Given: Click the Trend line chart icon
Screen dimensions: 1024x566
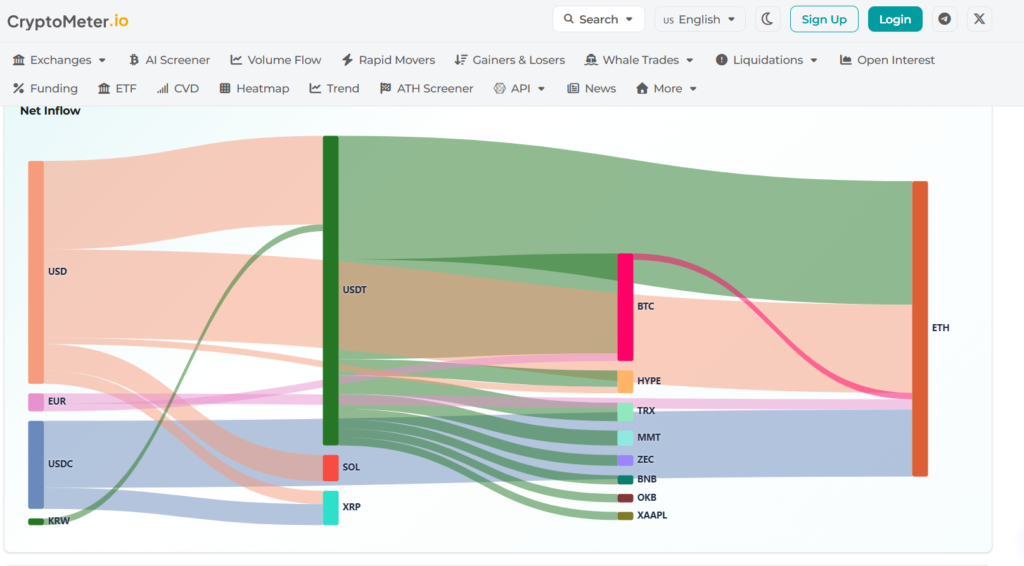Looking at the screenshot, I should coord(315,88).
